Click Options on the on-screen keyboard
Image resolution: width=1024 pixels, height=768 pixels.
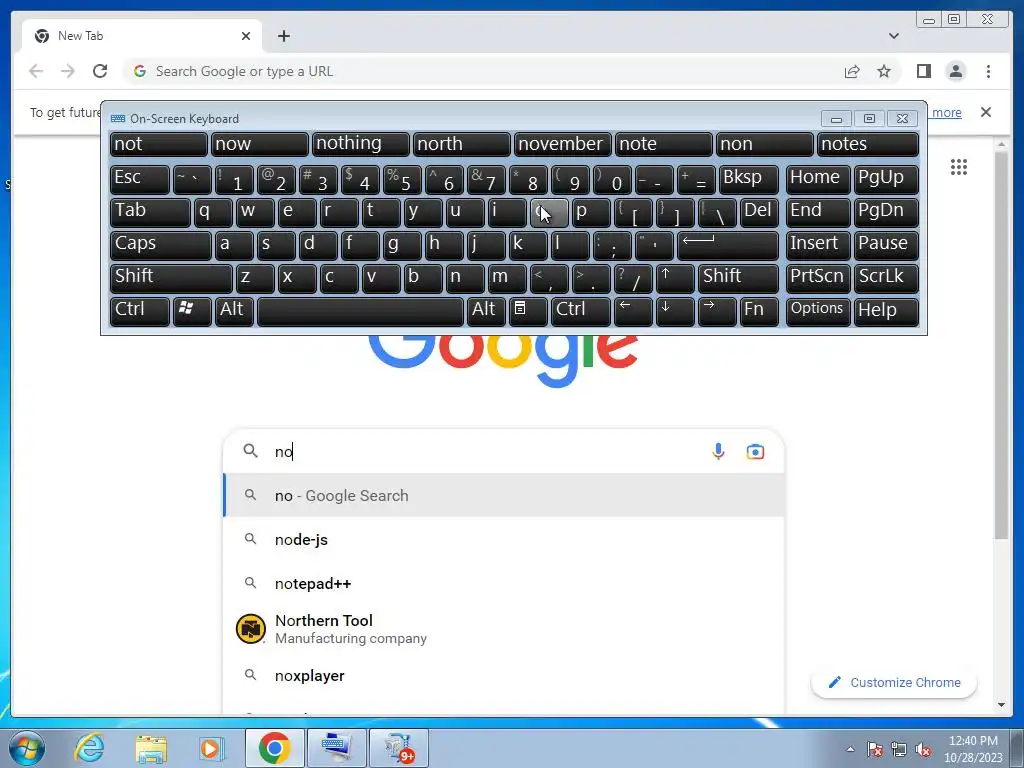[x=818, y=311]
